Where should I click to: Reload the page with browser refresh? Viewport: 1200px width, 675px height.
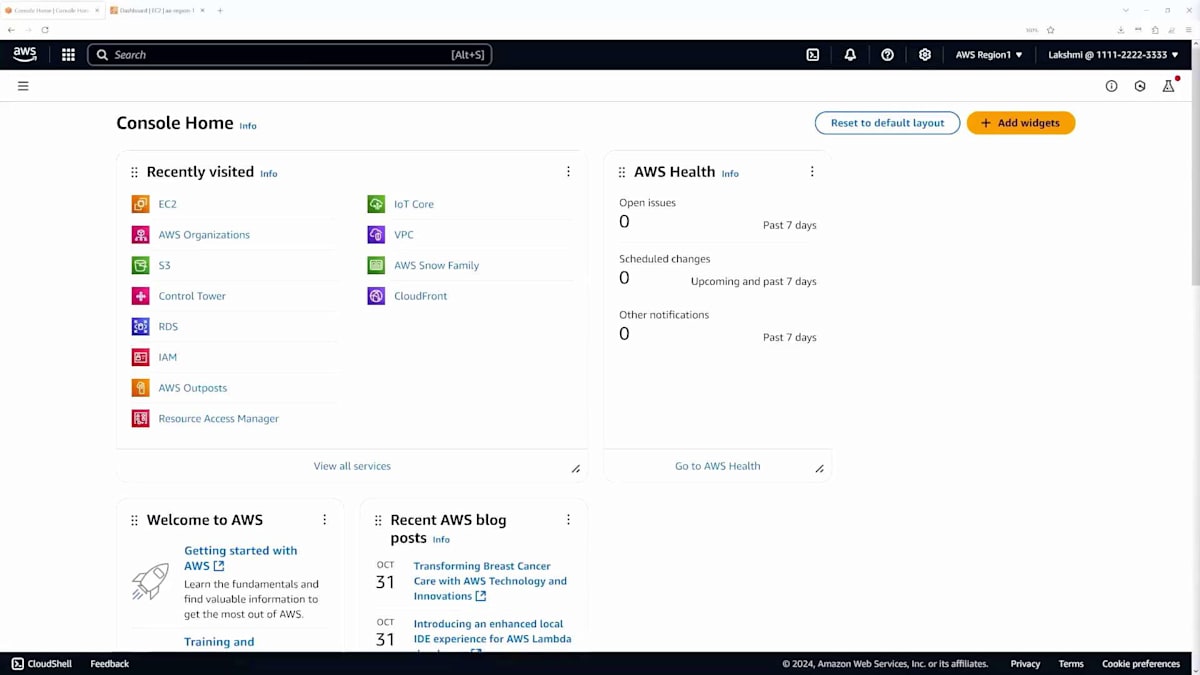pyautogui.click(x=45, y=30)
